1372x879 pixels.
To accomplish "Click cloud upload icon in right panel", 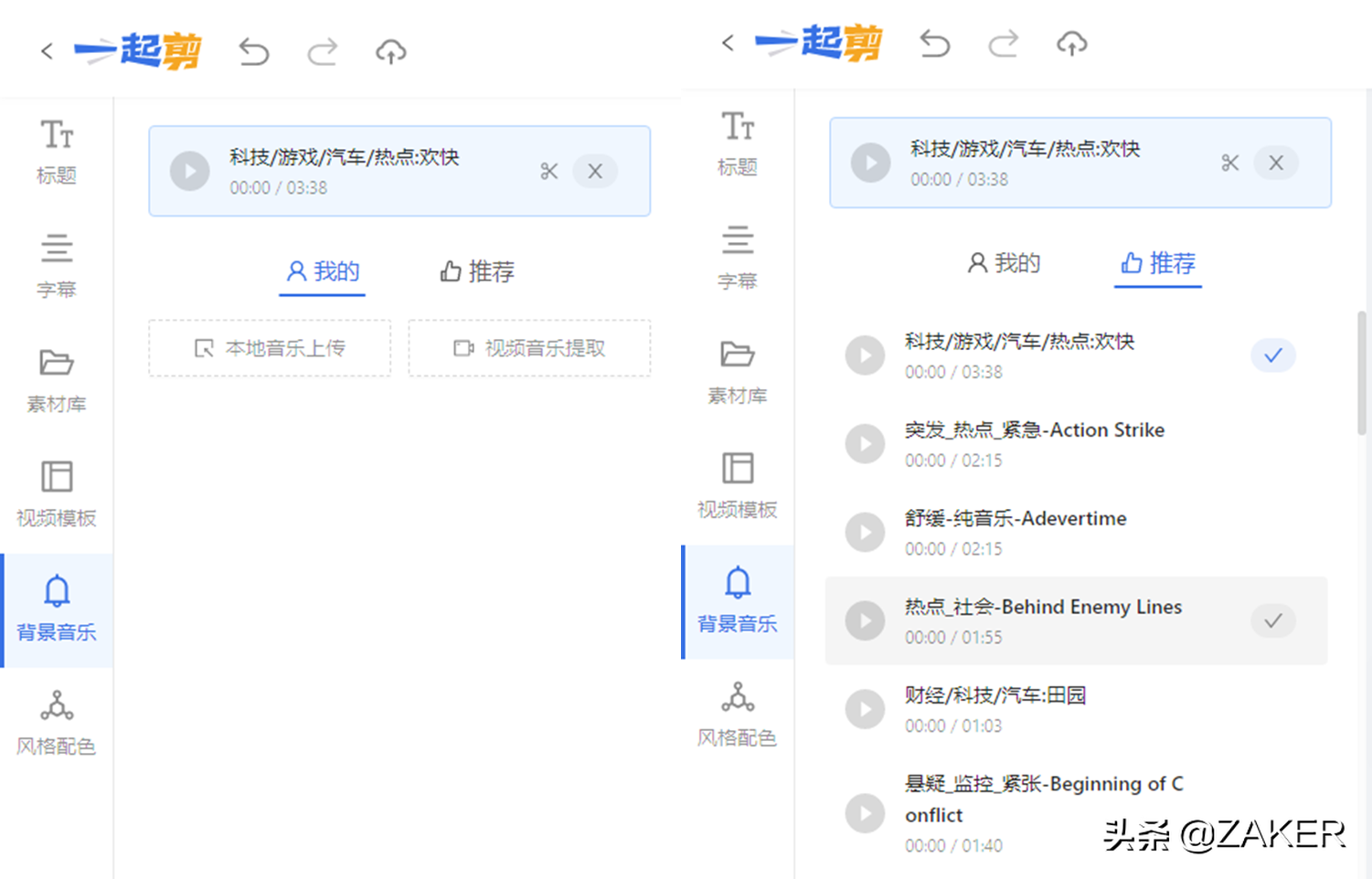I will click(x=1072, y=44).
